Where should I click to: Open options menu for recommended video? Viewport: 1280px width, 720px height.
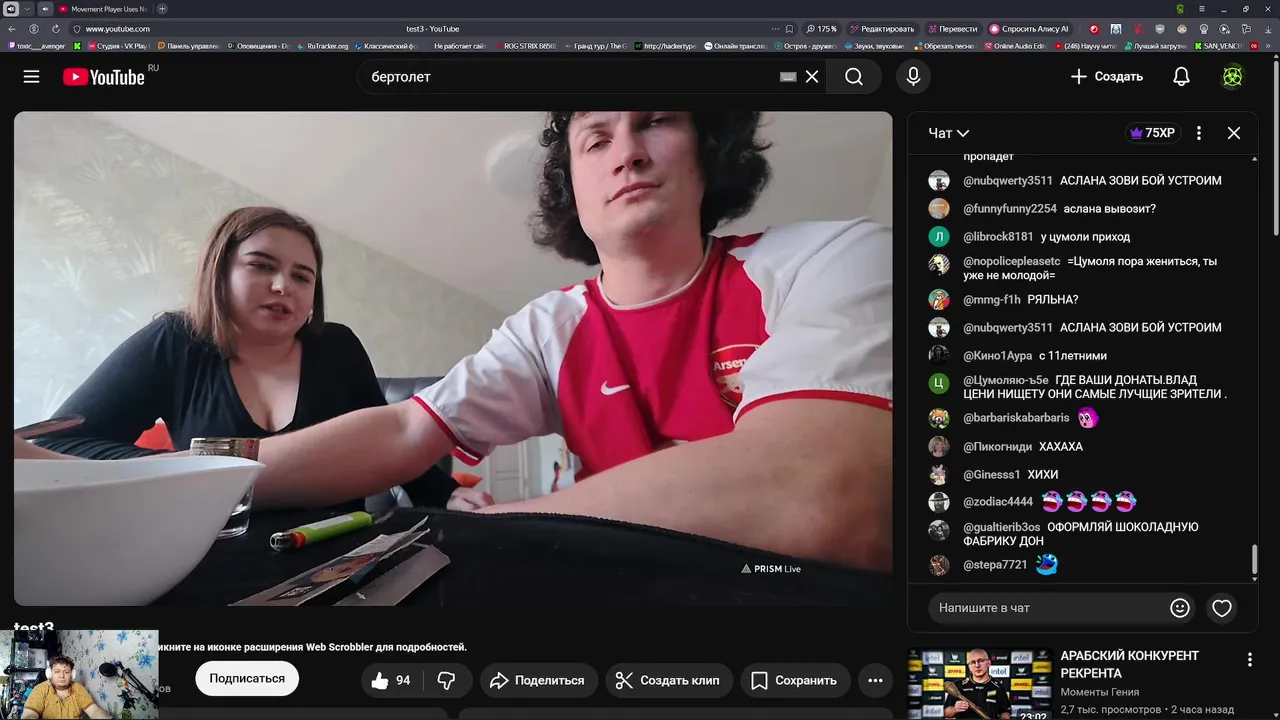pyautogui.click(x=1249, y=660)
